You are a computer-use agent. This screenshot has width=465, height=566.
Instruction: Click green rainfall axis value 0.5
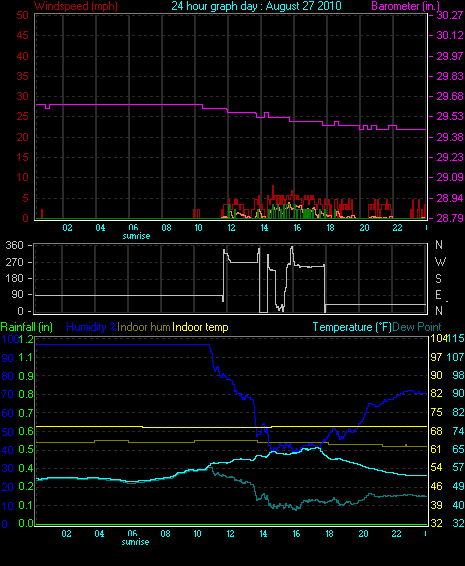(x=26, y=449)
